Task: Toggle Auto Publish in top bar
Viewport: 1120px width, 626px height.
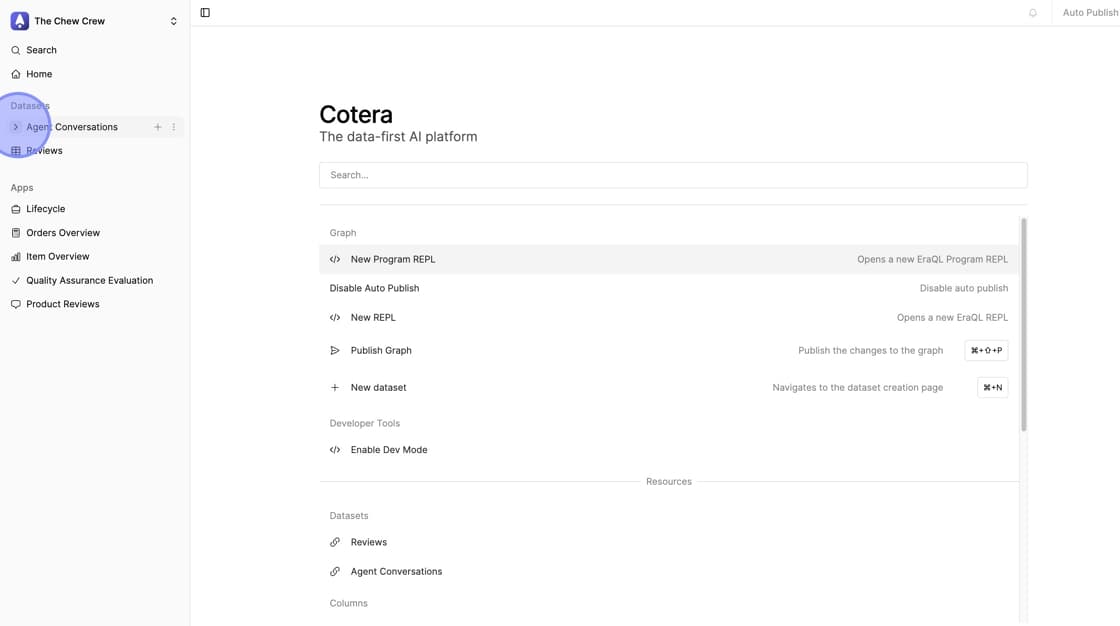Action: pos(1089,13)
